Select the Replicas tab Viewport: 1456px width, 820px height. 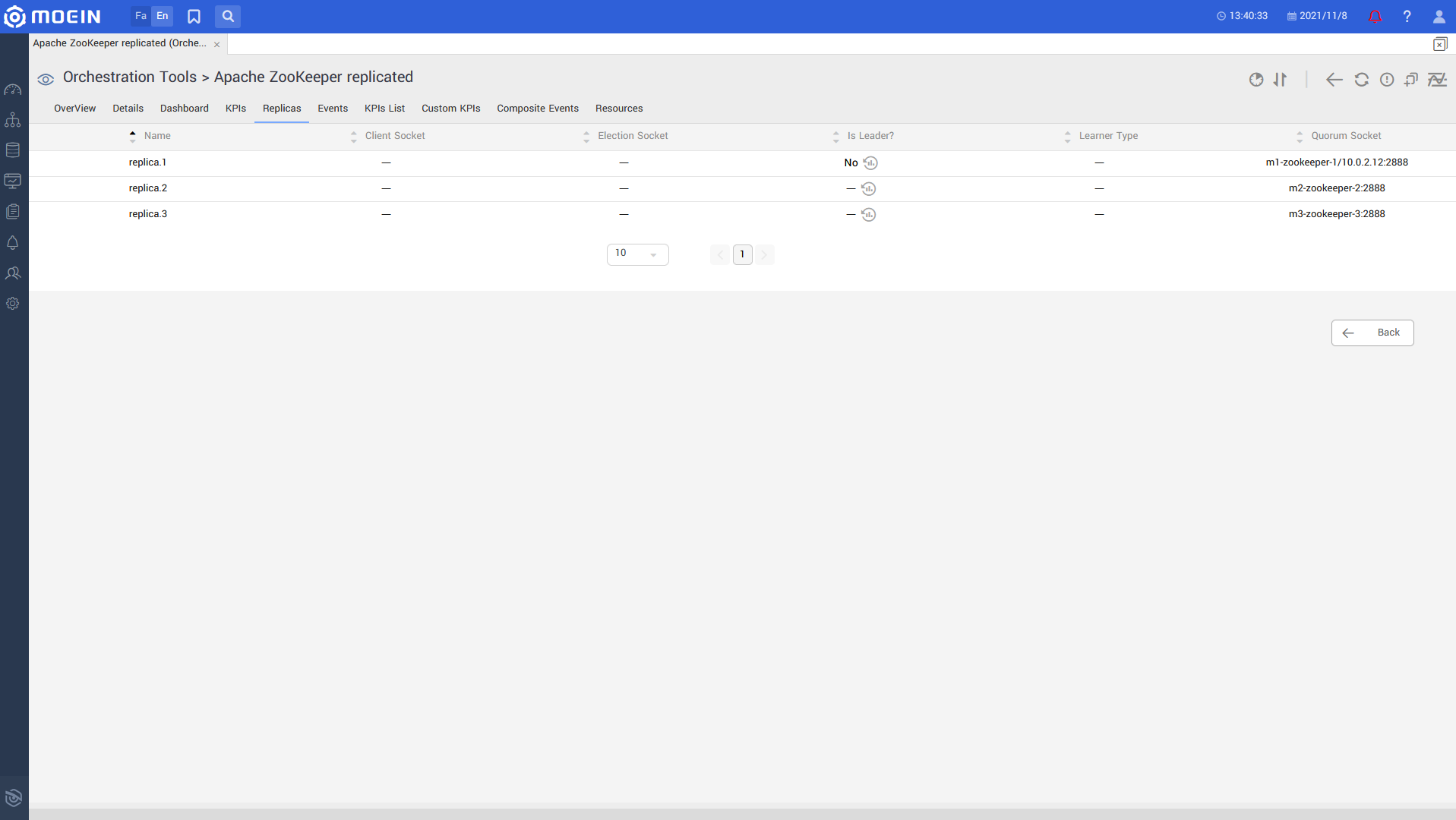(282, 109)
